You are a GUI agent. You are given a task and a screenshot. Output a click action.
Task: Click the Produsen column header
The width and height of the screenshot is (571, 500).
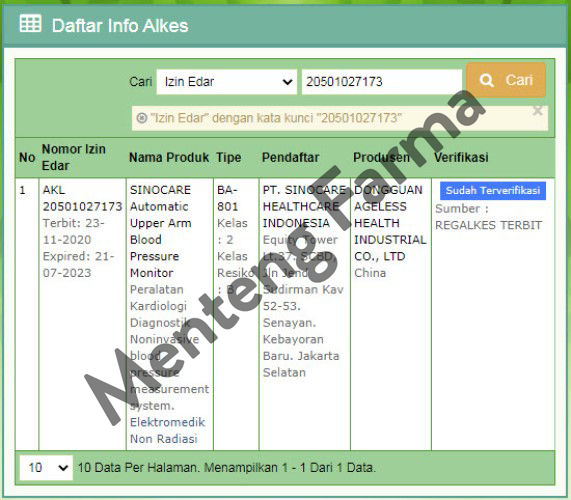click(381, 157)
